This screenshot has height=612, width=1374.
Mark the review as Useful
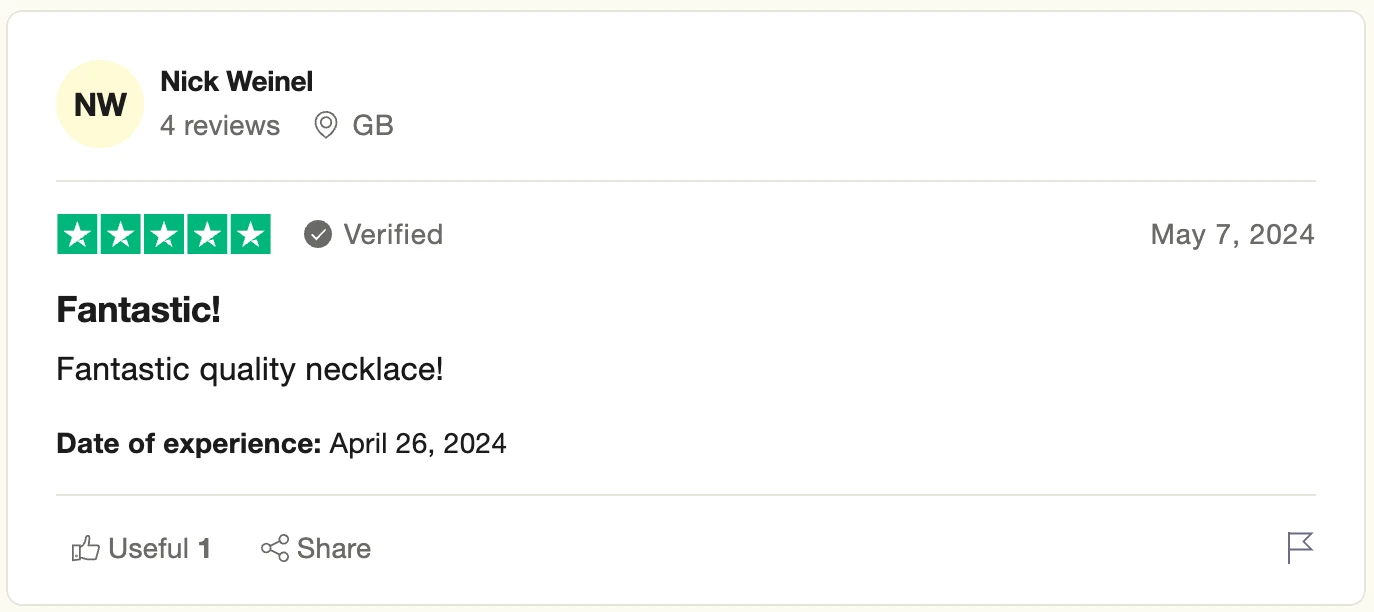click(x=148, y=548)
